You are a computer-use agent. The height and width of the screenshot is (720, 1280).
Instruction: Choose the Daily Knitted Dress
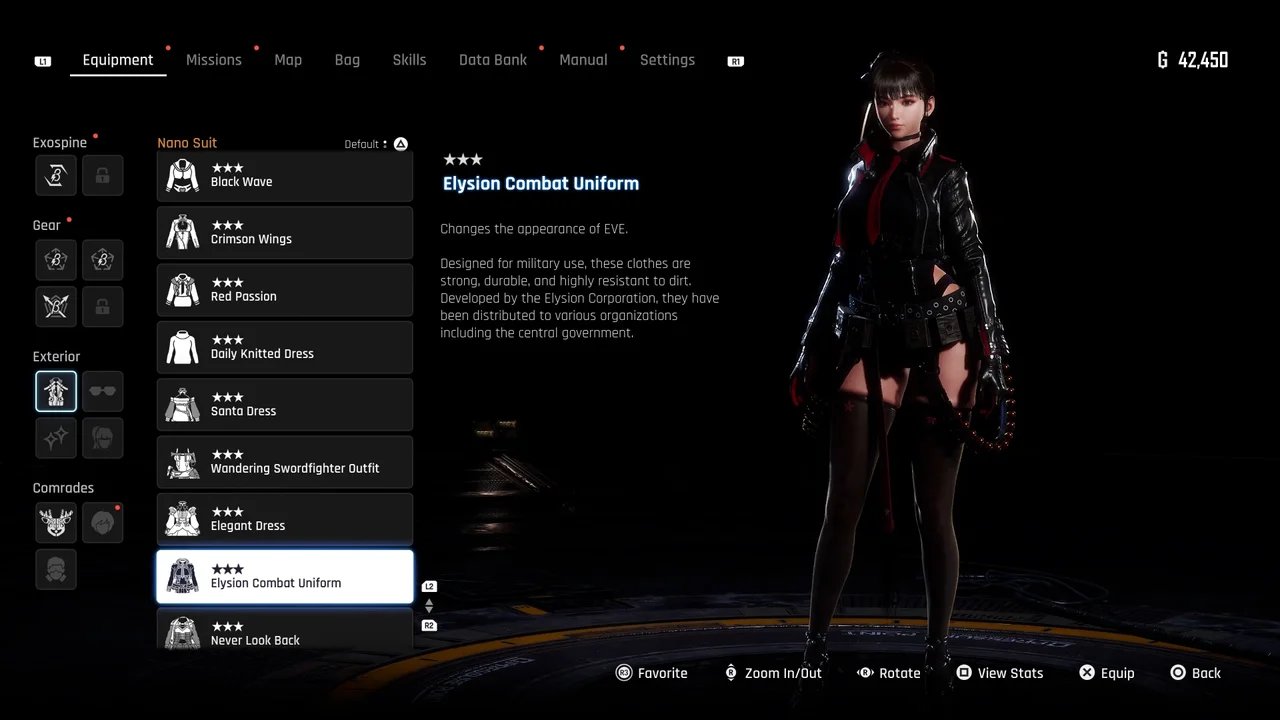285,347
